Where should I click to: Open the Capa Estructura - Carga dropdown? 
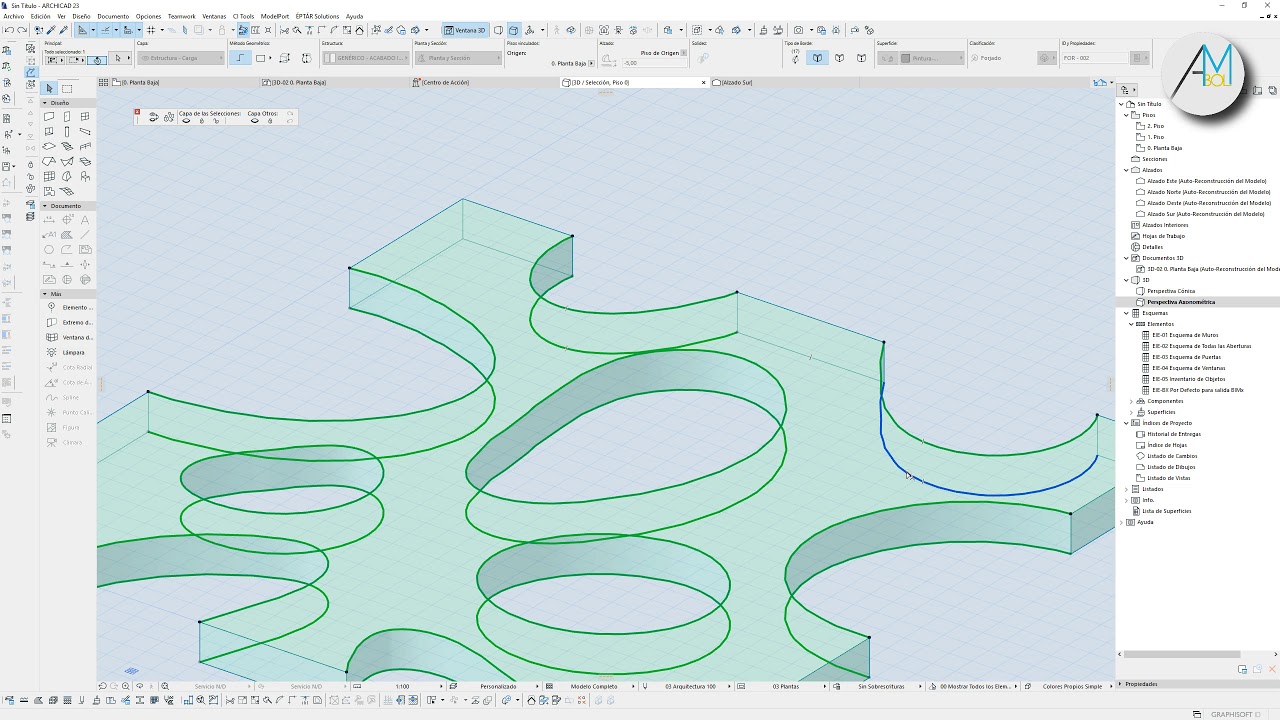pos(181,58)
